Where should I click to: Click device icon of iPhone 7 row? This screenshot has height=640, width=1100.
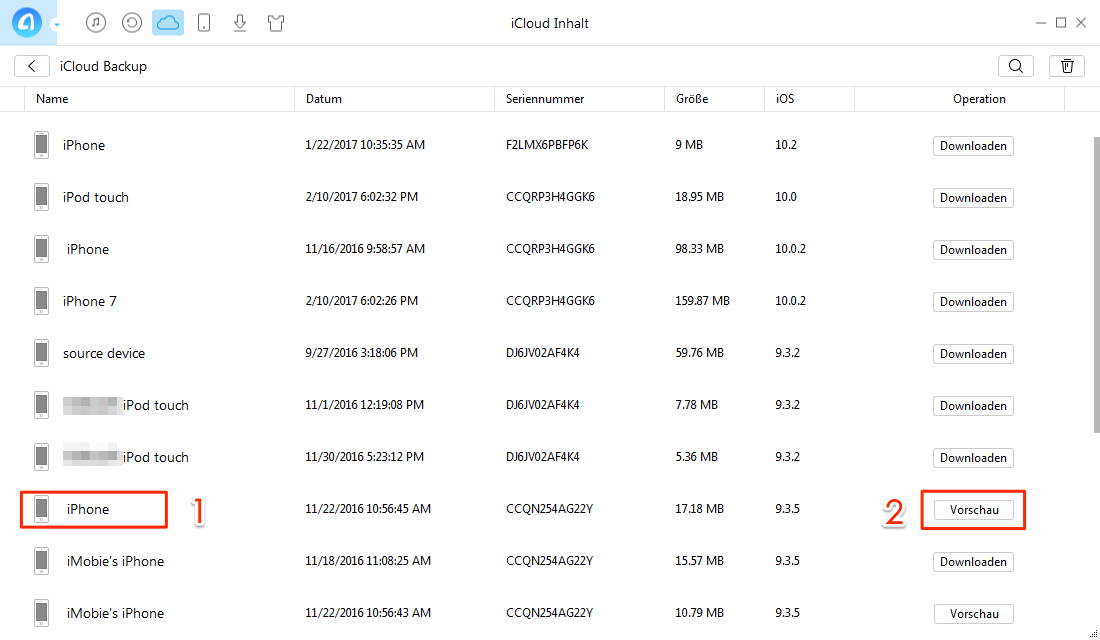click(x=41, y=301)
